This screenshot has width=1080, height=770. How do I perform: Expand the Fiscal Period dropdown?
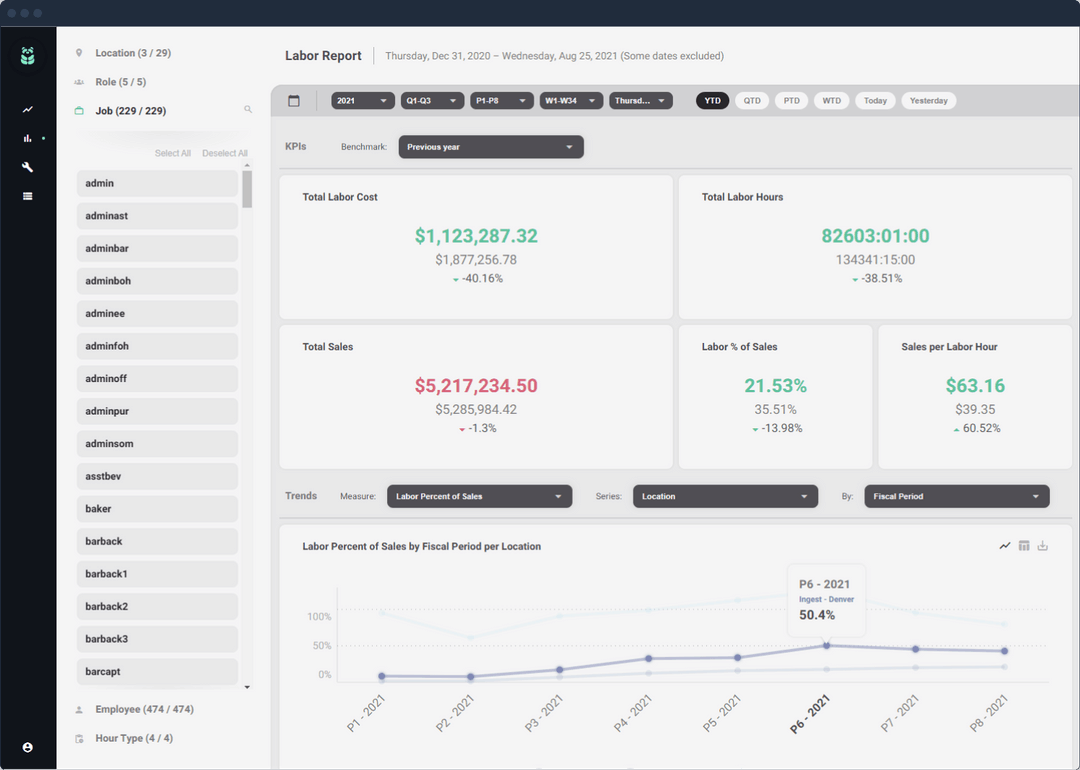tap(956, 496)
